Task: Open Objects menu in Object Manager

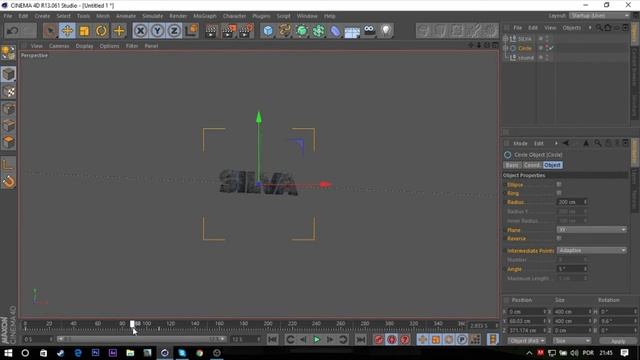Action: [x=571, y=28]
